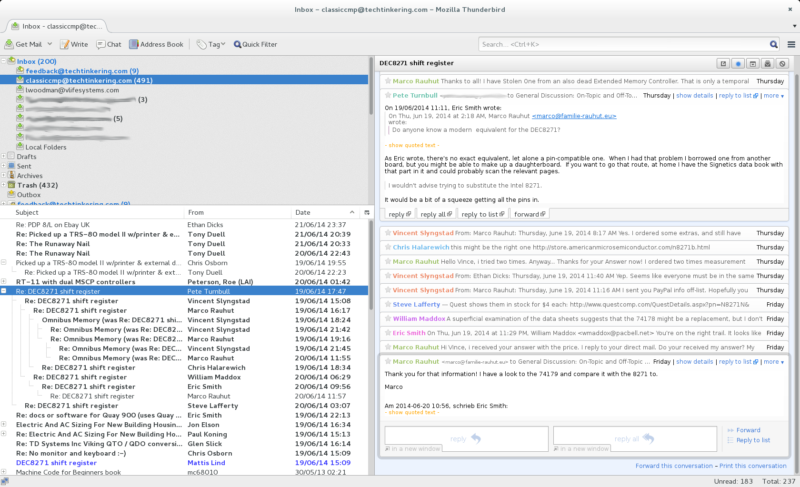The width and height of the screenshot is (800, 487).
Task: Click the delete conversation icon
Action: coord(767,63)
